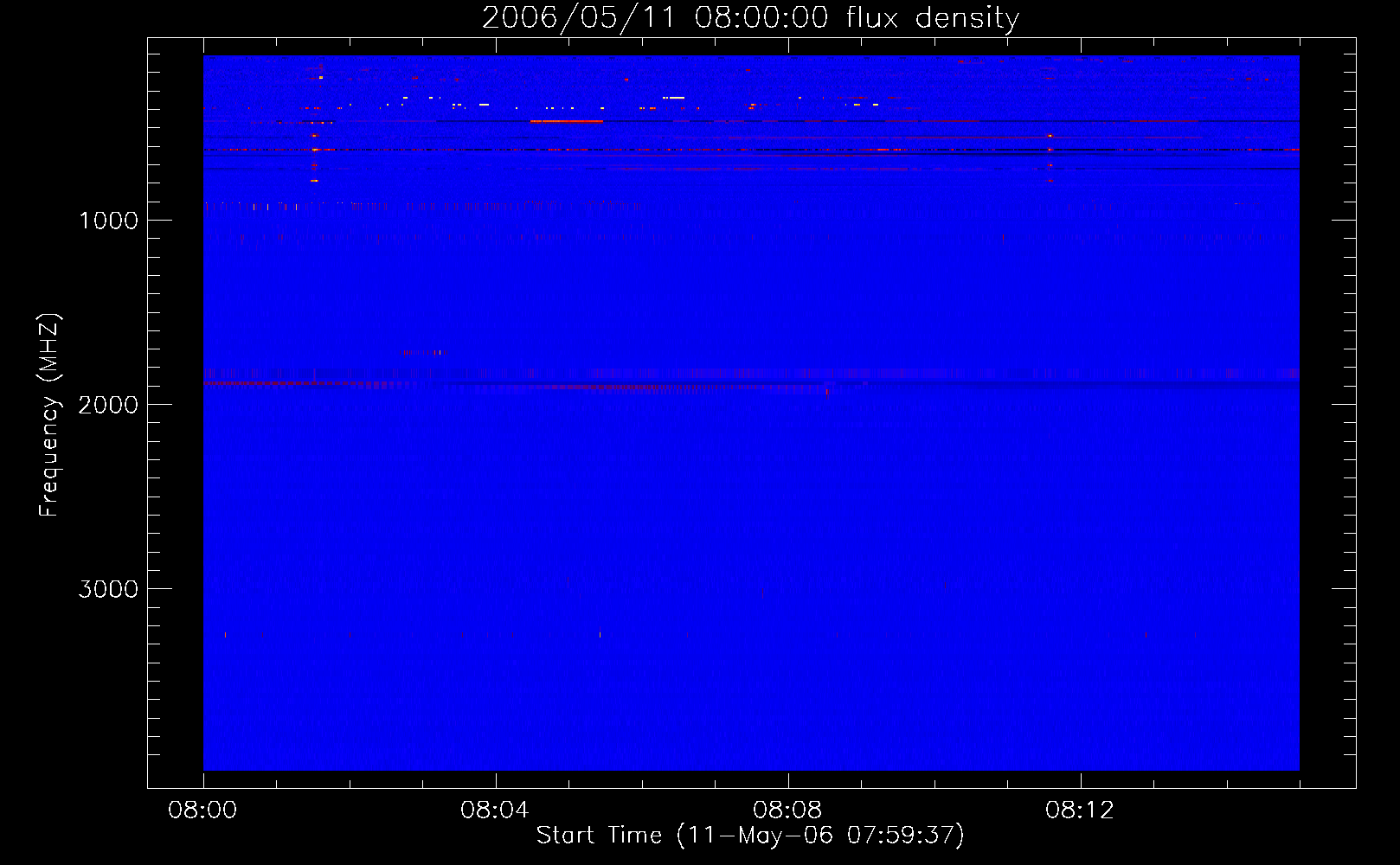
Task: Click the 3000 frequency tick label
Action: [x=108, y=589]
